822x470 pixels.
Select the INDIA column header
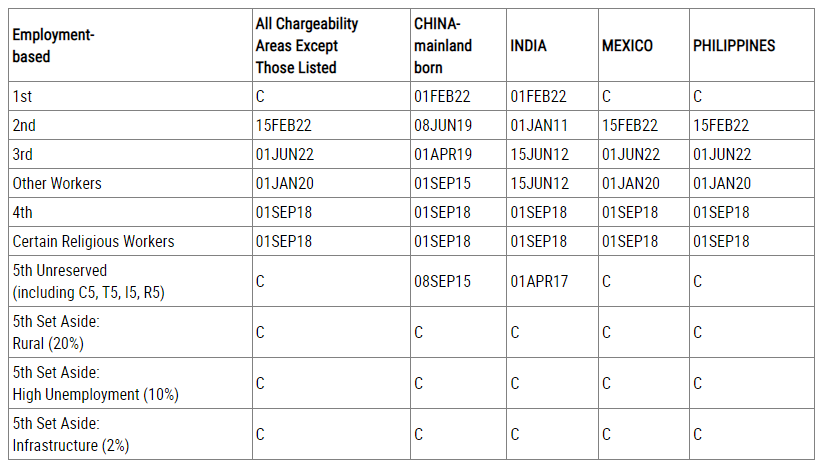point(529,46)
